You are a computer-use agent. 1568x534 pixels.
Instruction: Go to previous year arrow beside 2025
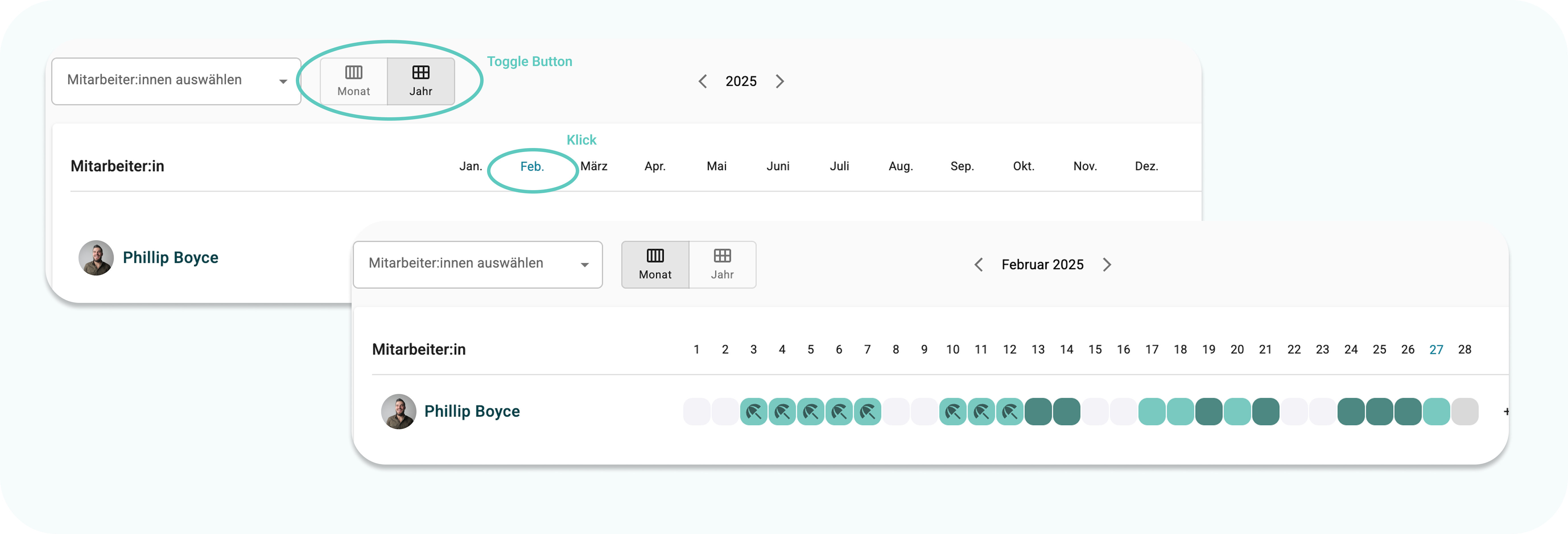point(702,82)
